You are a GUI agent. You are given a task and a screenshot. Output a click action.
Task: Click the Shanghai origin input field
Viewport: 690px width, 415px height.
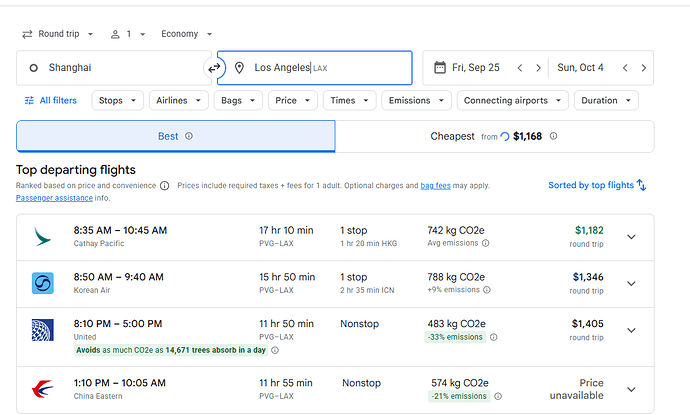pyautogui.click(x=114, y=68)
